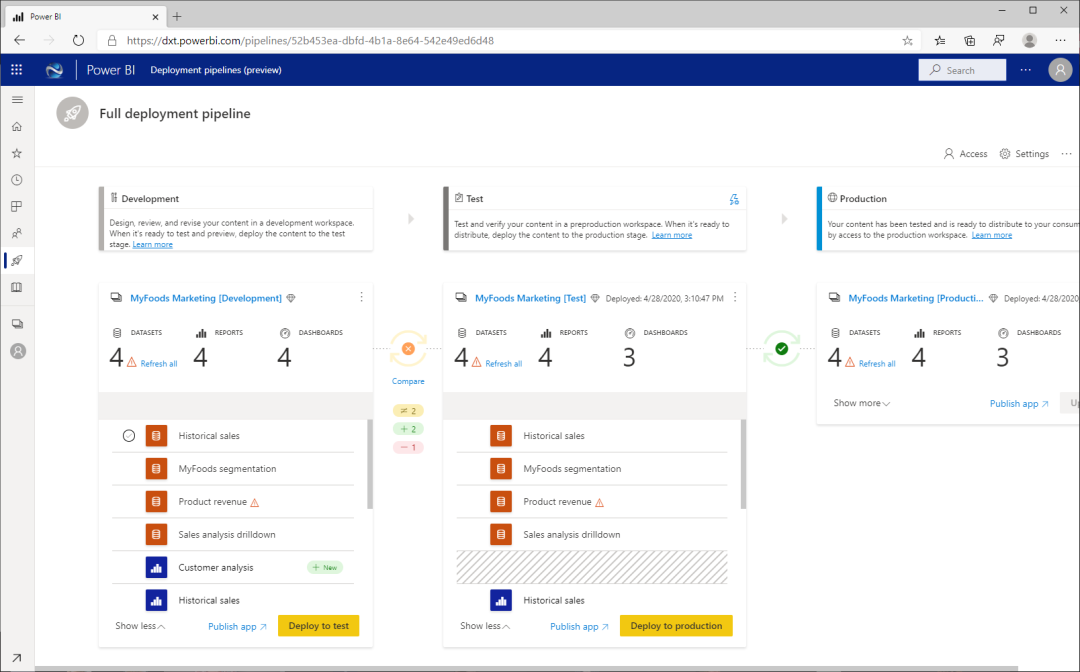
Task: Click Product revenue warning icon in Test
Action: pos(599,503)
